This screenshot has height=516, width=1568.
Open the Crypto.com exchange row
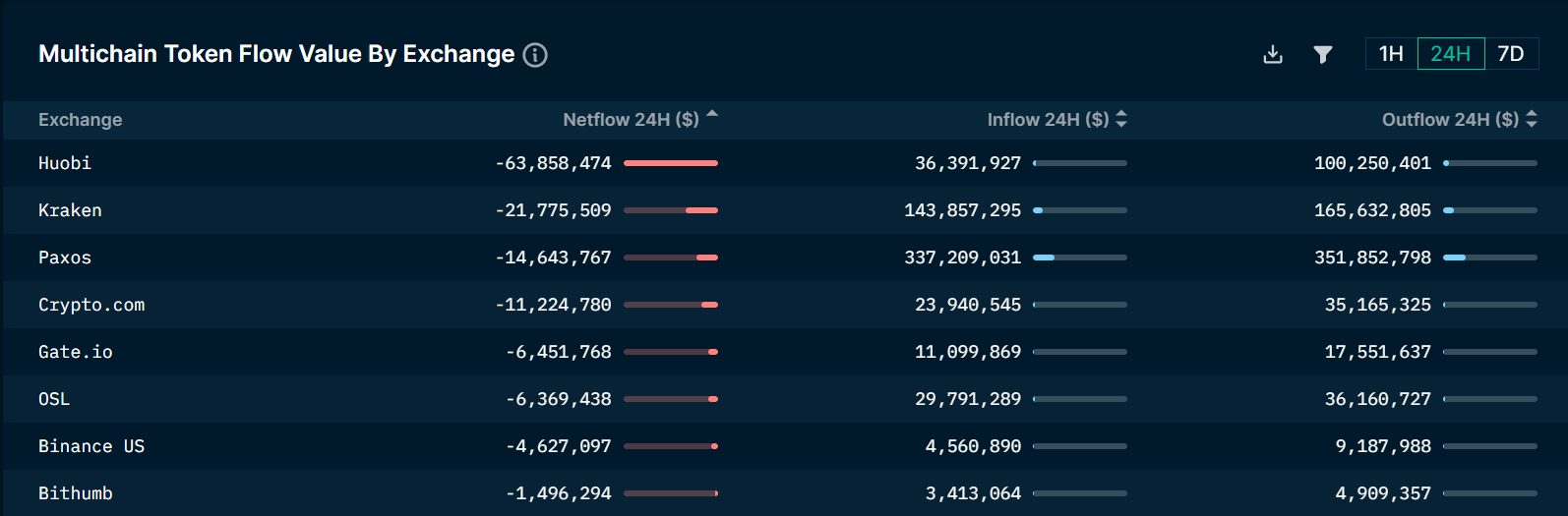[x=784, y=305]
